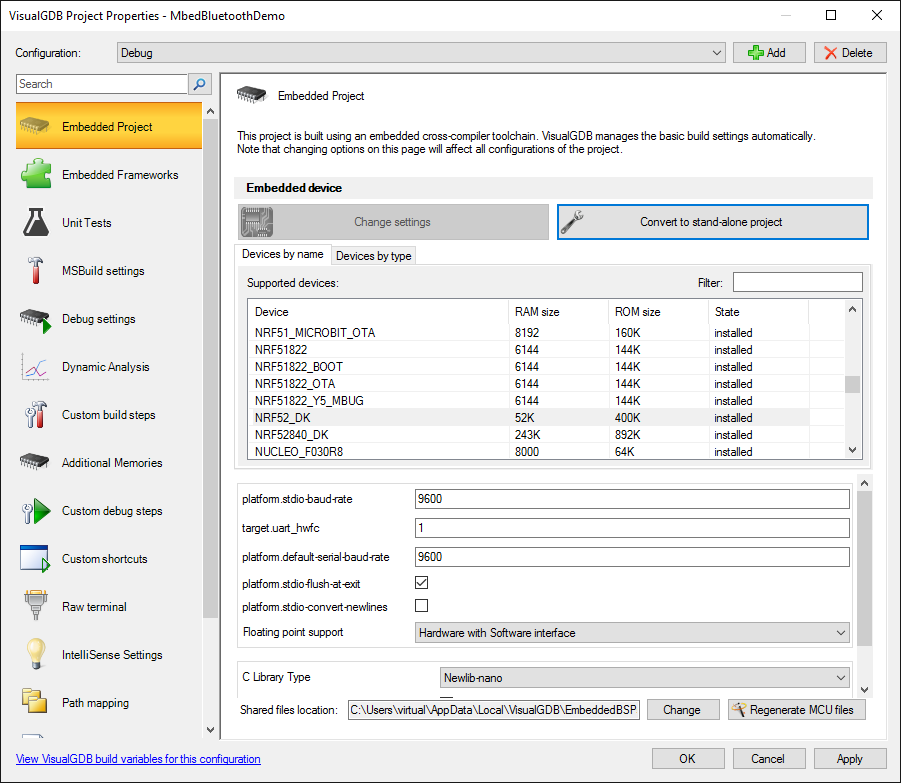Image resolution: width=901 pixels, height=783 pixels.
Task: Click settings panel scroll up arrow
Action: [864, 483]
